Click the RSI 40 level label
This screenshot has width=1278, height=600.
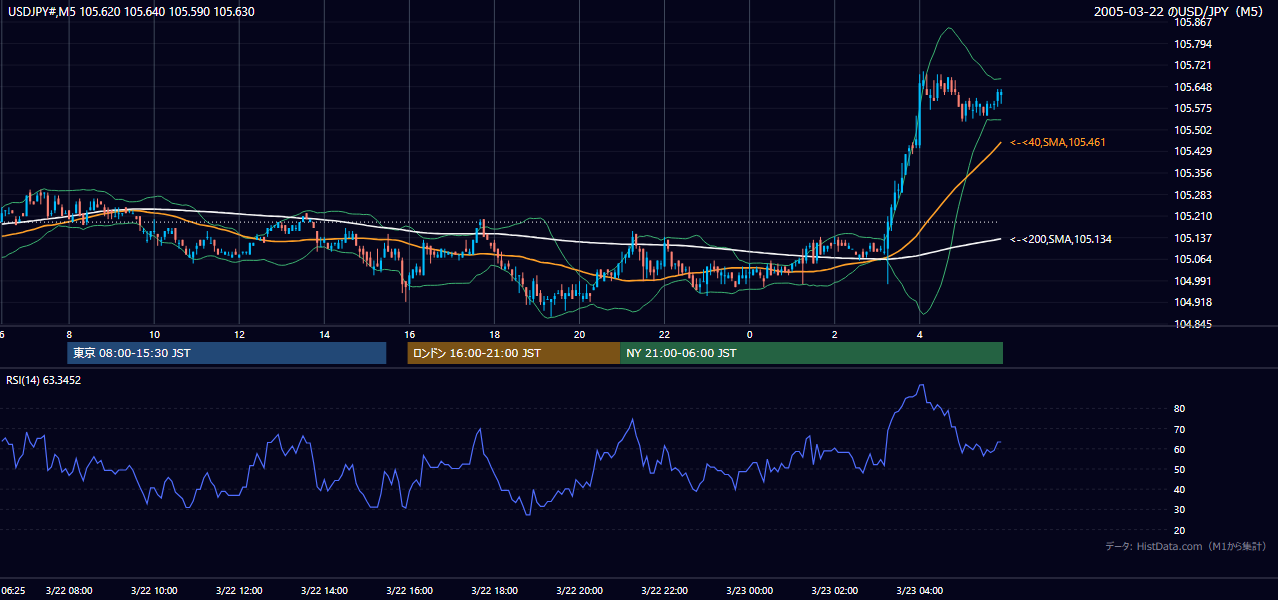tap(1180, 490)
